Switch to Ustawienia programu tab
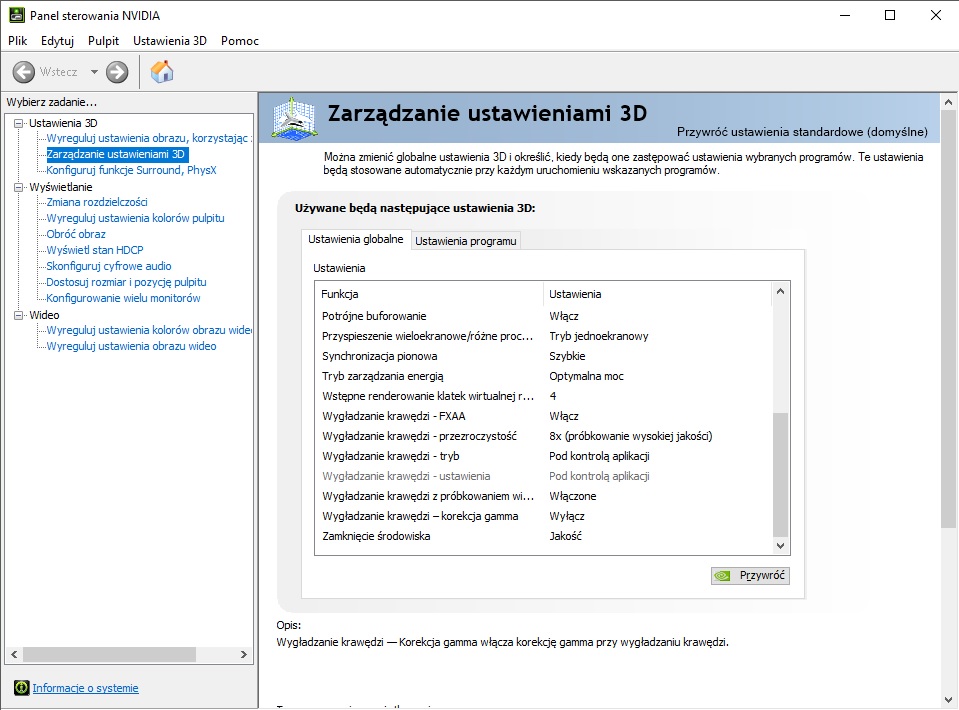The image size is (959, 710). pos(465,241)
